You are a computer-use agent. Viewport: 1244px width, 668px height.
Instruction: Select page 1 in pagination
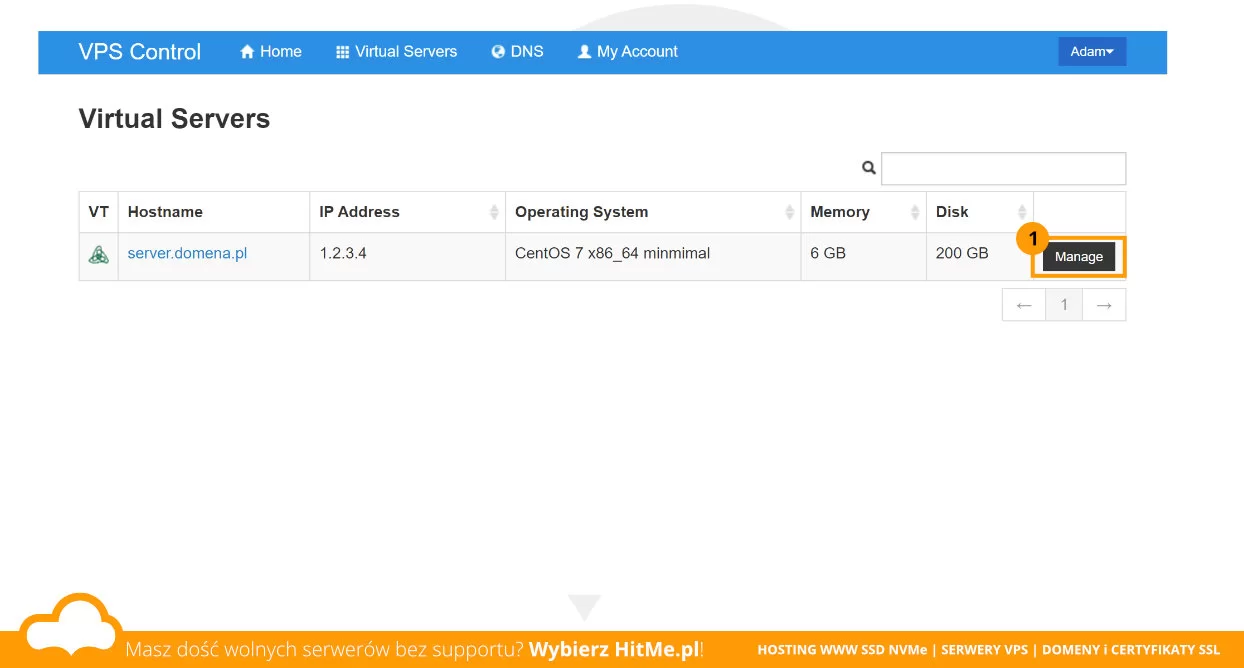1065,305
